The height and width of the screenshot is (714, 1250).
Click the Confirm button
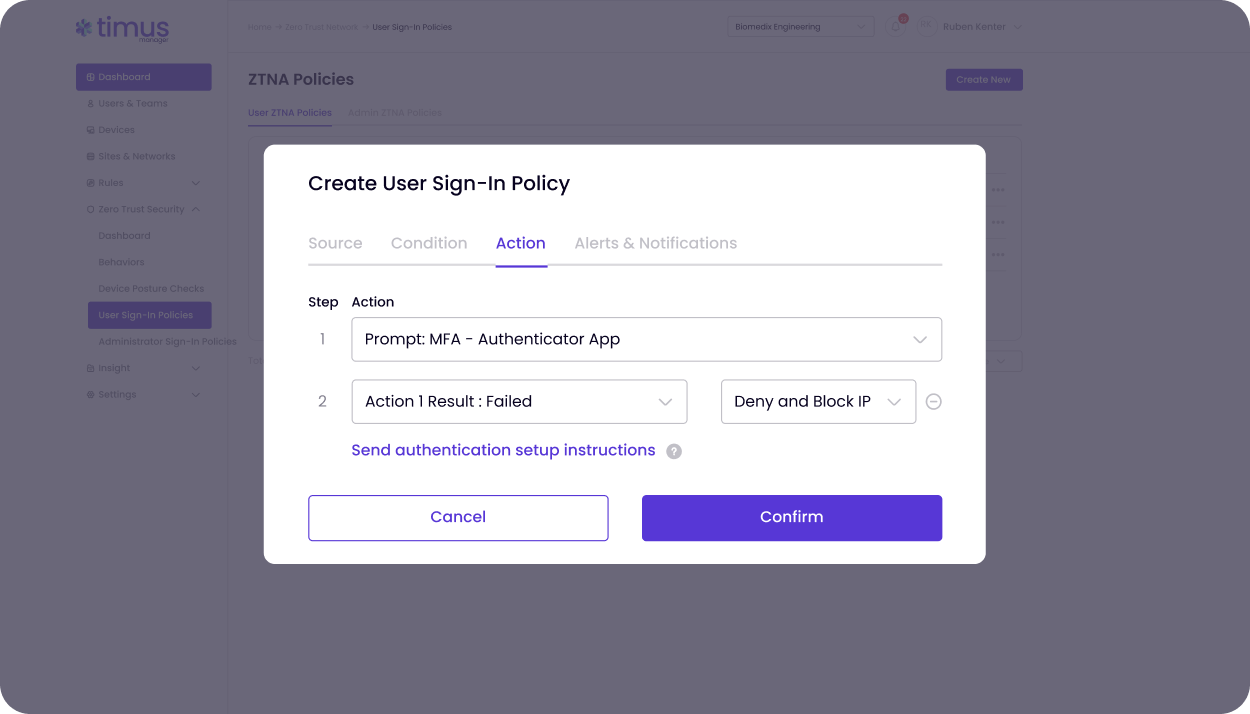click(792, 518)
